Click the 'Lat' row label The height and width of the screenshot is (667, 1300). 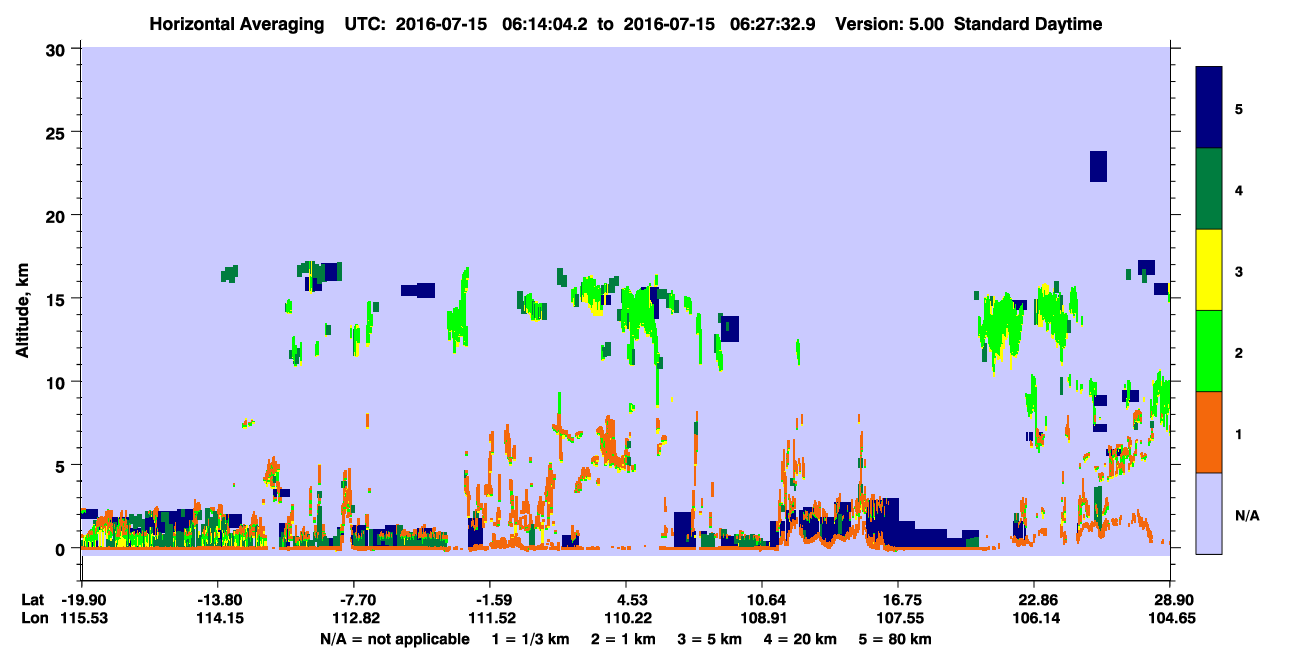(31, 600)
